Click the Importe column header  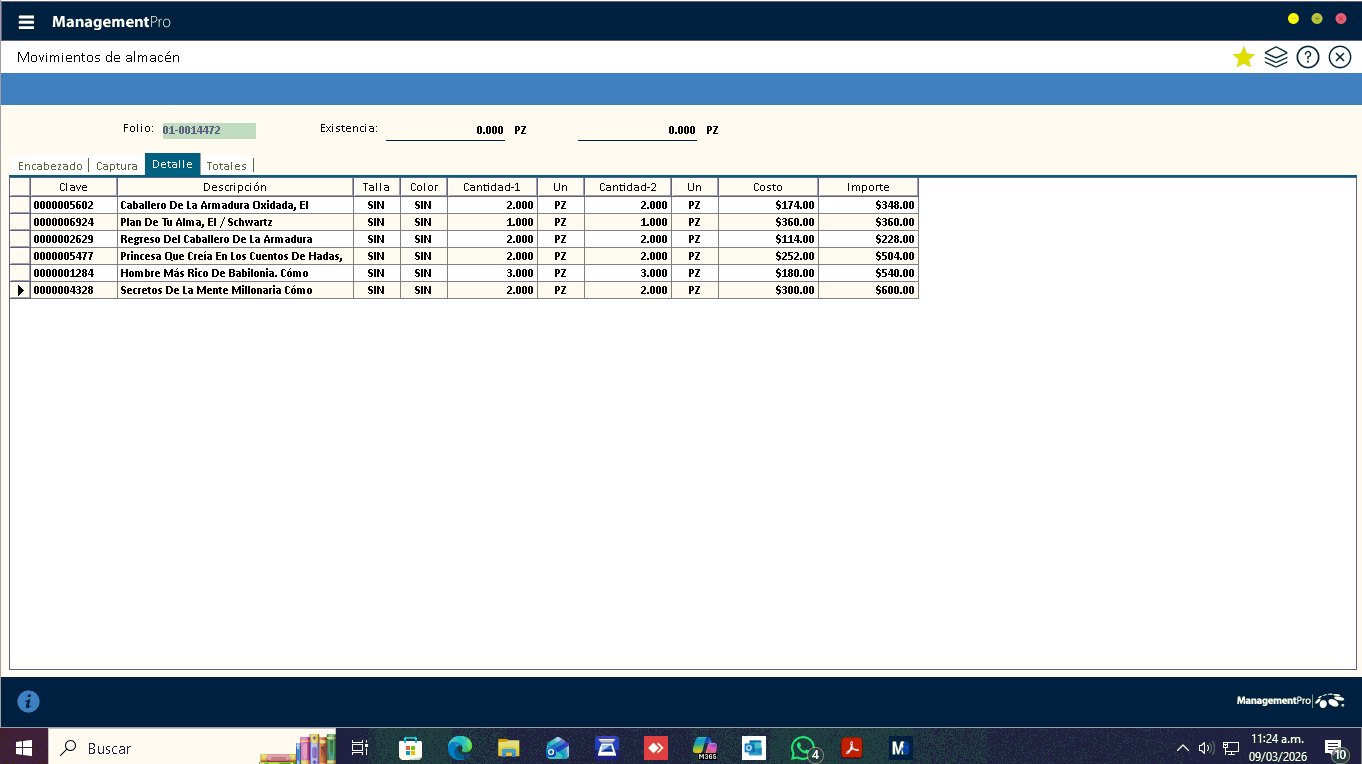867,187
